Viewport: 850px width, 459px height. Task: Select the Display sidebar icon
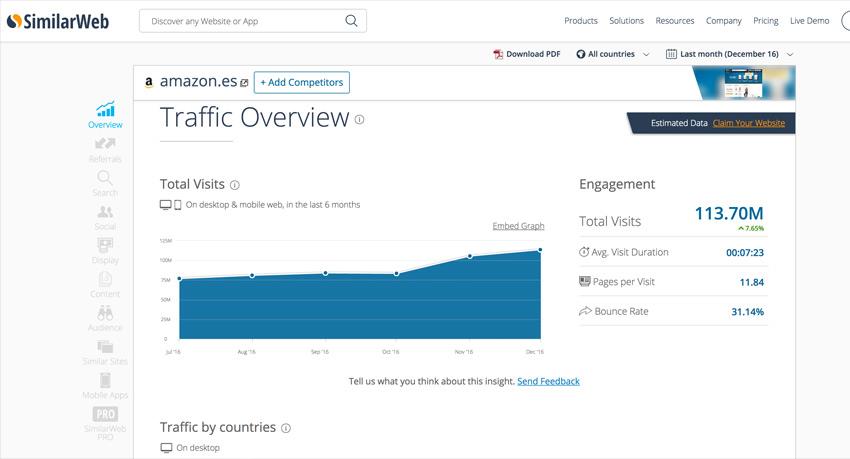[x=105, y=245]
